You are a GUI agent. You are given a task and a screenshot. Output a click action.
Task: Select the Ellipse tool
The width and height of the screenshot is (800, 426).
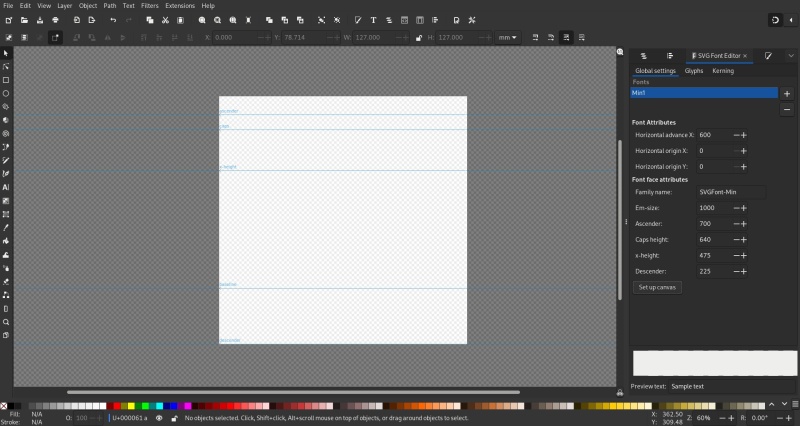coord(6,93)
